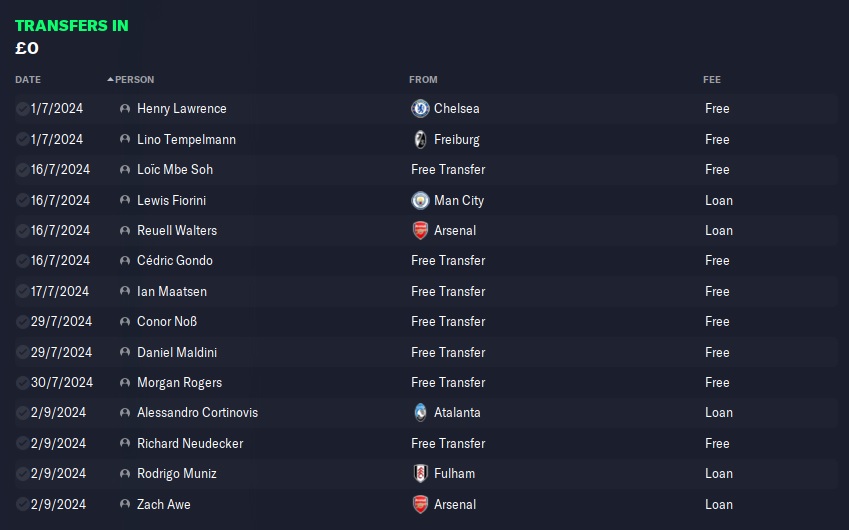The height and width of the screenshot is (530, 849).
Task: Click the Atalanta club badge icon
Action: (x=420, y=412)
